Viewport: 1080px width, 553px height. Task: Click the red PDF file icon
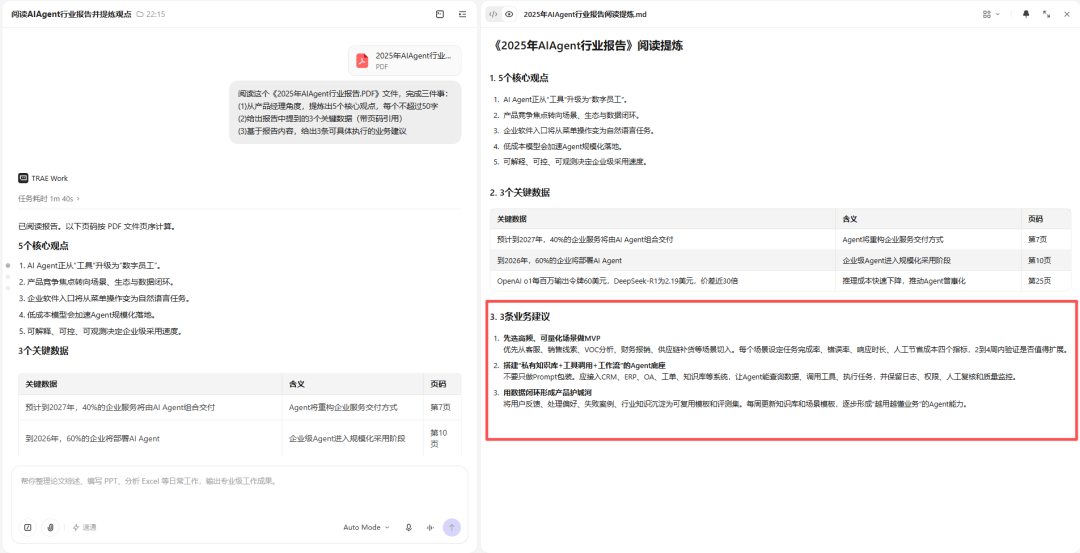click(362, 61)
